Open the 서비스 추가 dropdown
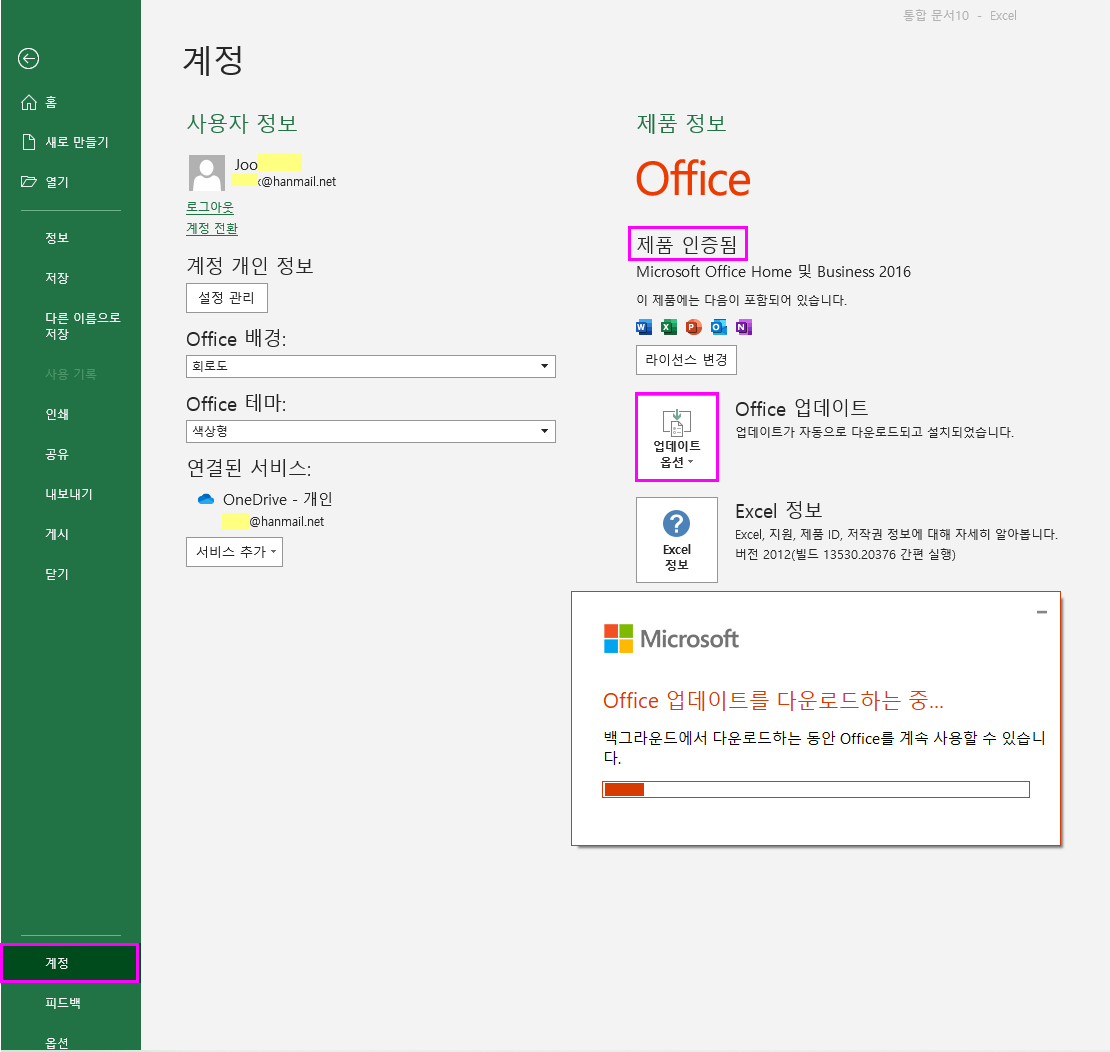The width and height of the screenshot is (1110, 1052). pyautogui.click(x=234, y=552)
